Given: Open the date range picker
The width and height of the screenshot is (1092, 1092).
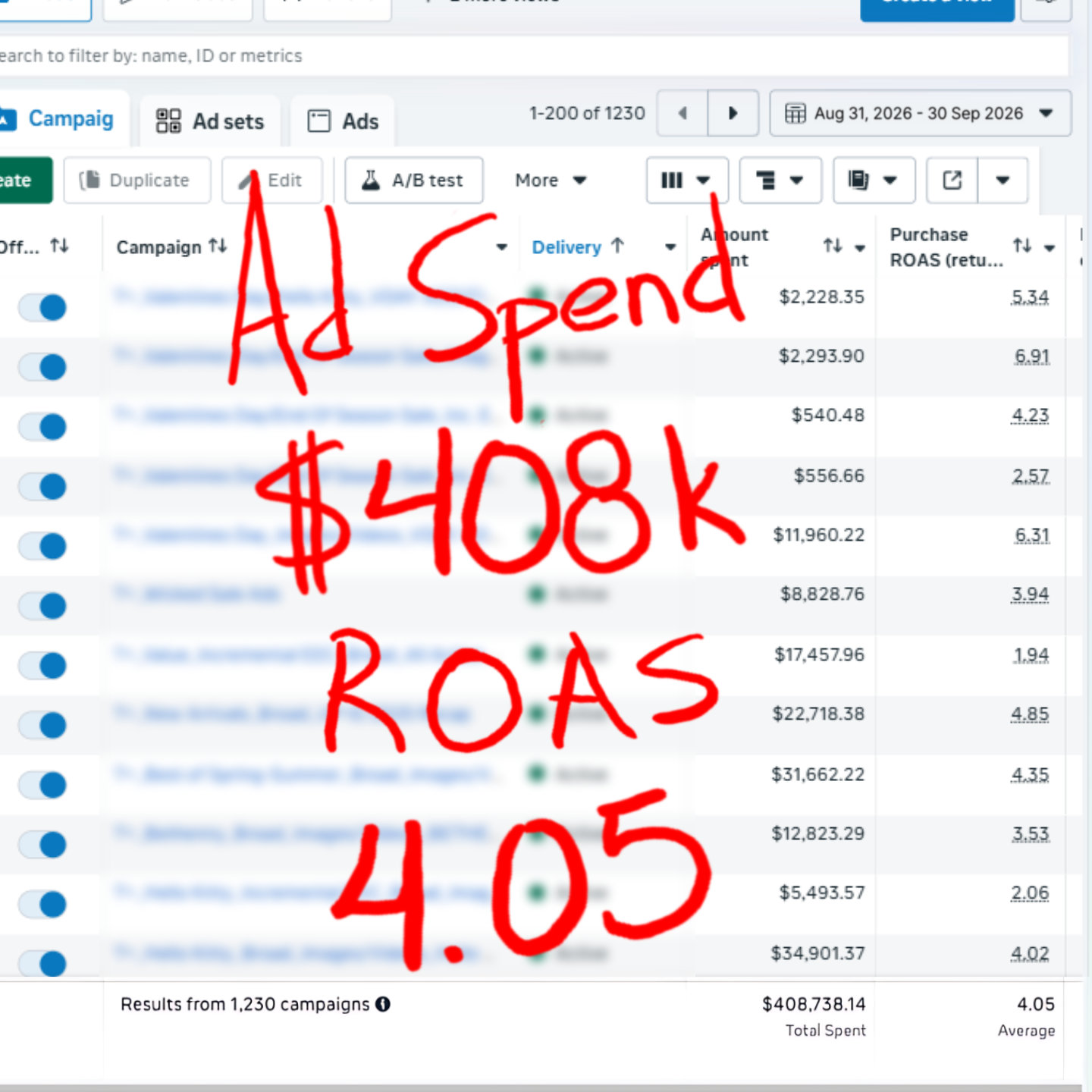Looking at the screenshot, I should click(x=920, y=113).
